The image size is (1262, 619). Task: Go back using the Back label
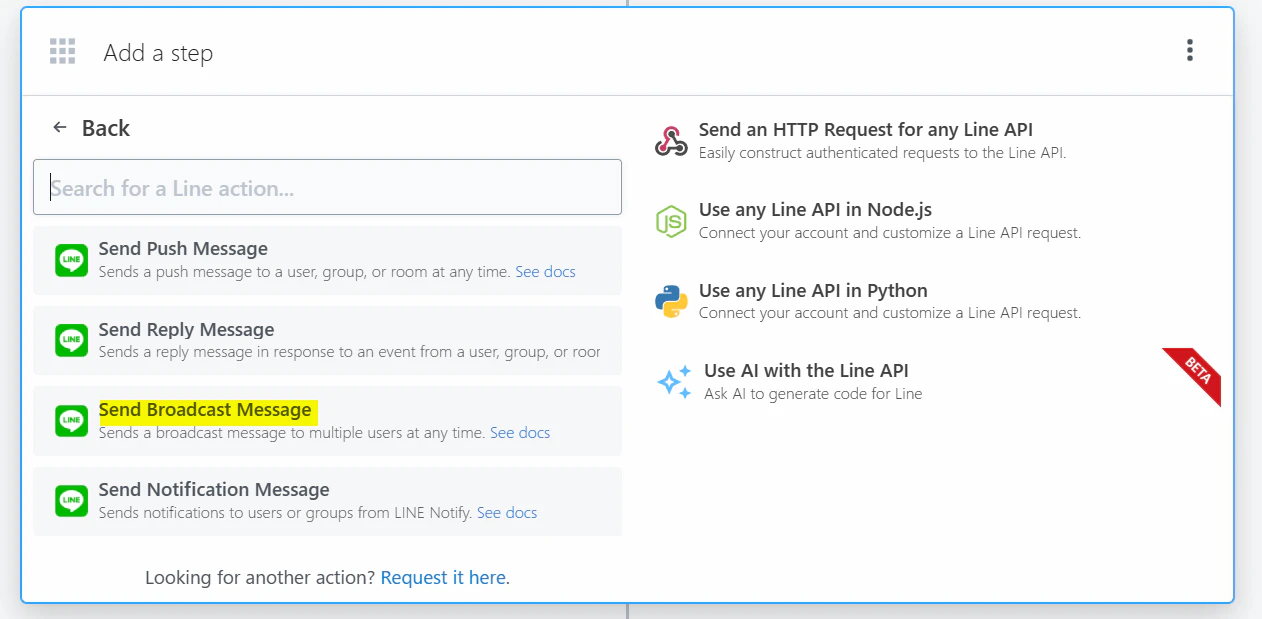coord(106,128)
